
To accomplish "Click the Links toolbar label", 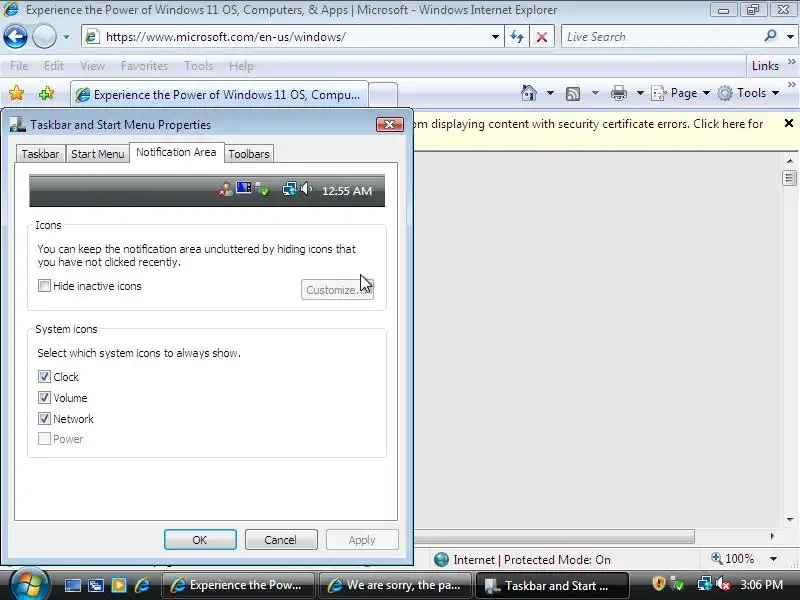I will tap(765, 66).
